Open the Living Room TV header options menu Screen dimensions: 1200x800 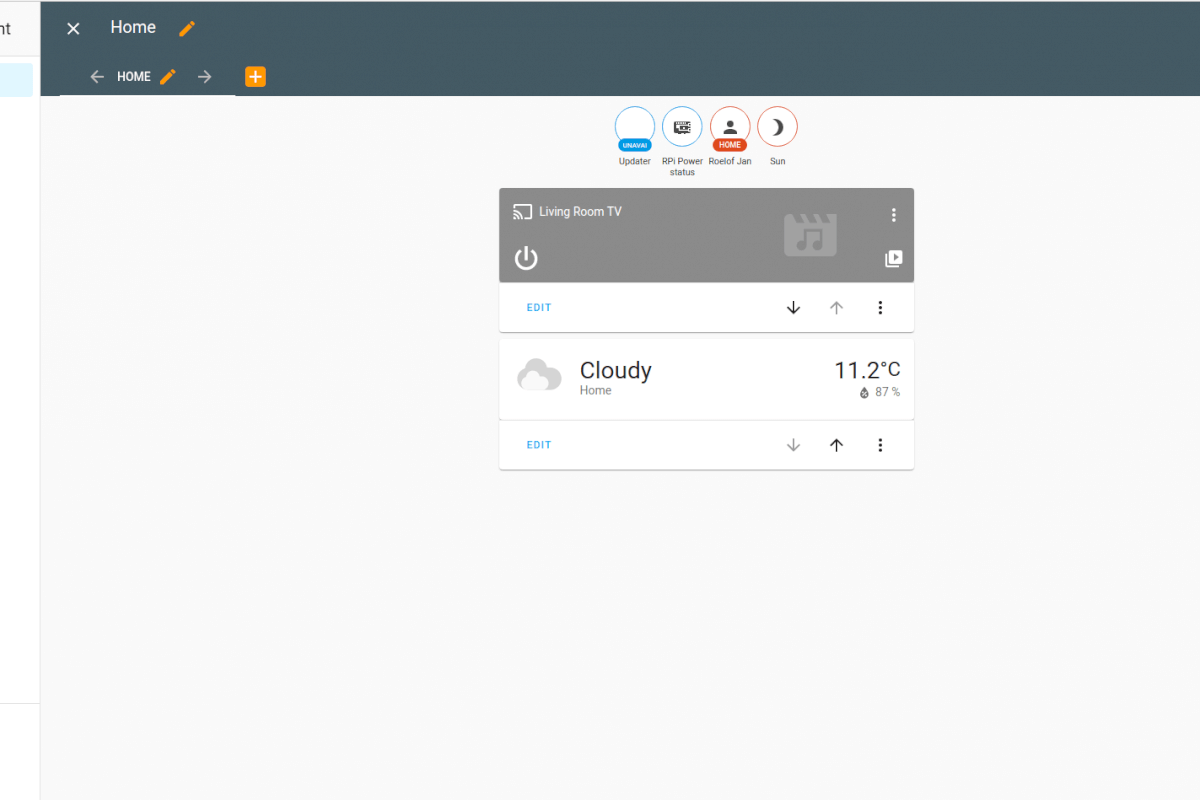pyautogui.click(x=893, y=215)
